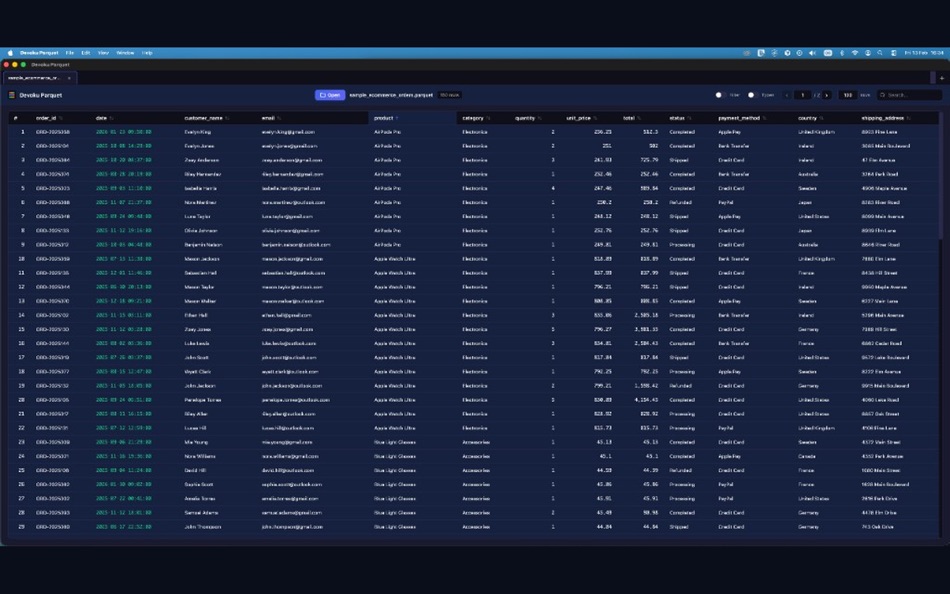Add a new tab with plus icon
The height and width of the screenshot is (594, 950).
[x=942, y=78]
